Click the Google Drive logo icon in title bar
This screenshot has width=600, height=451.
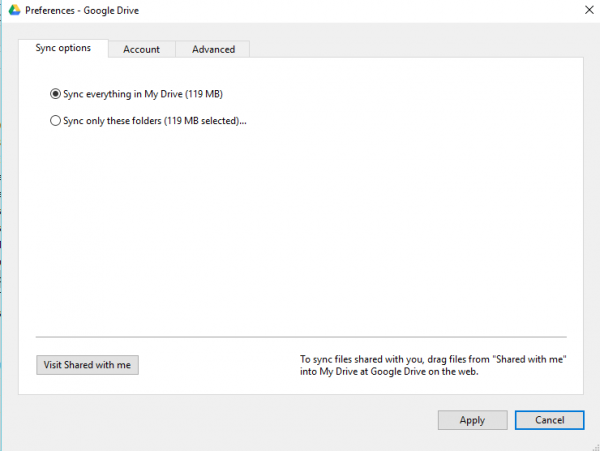coord(15,10)
